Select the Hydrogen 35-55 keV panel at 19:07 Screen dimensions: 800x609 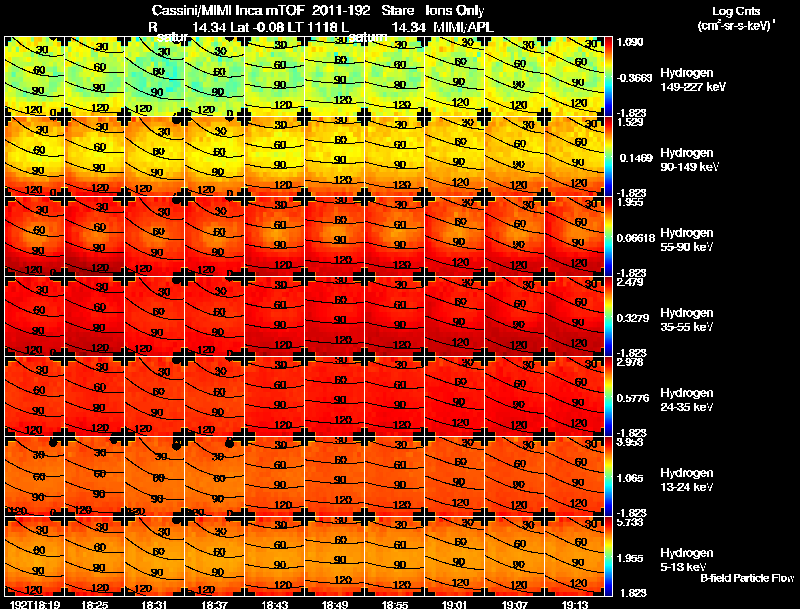coord(515,316)
